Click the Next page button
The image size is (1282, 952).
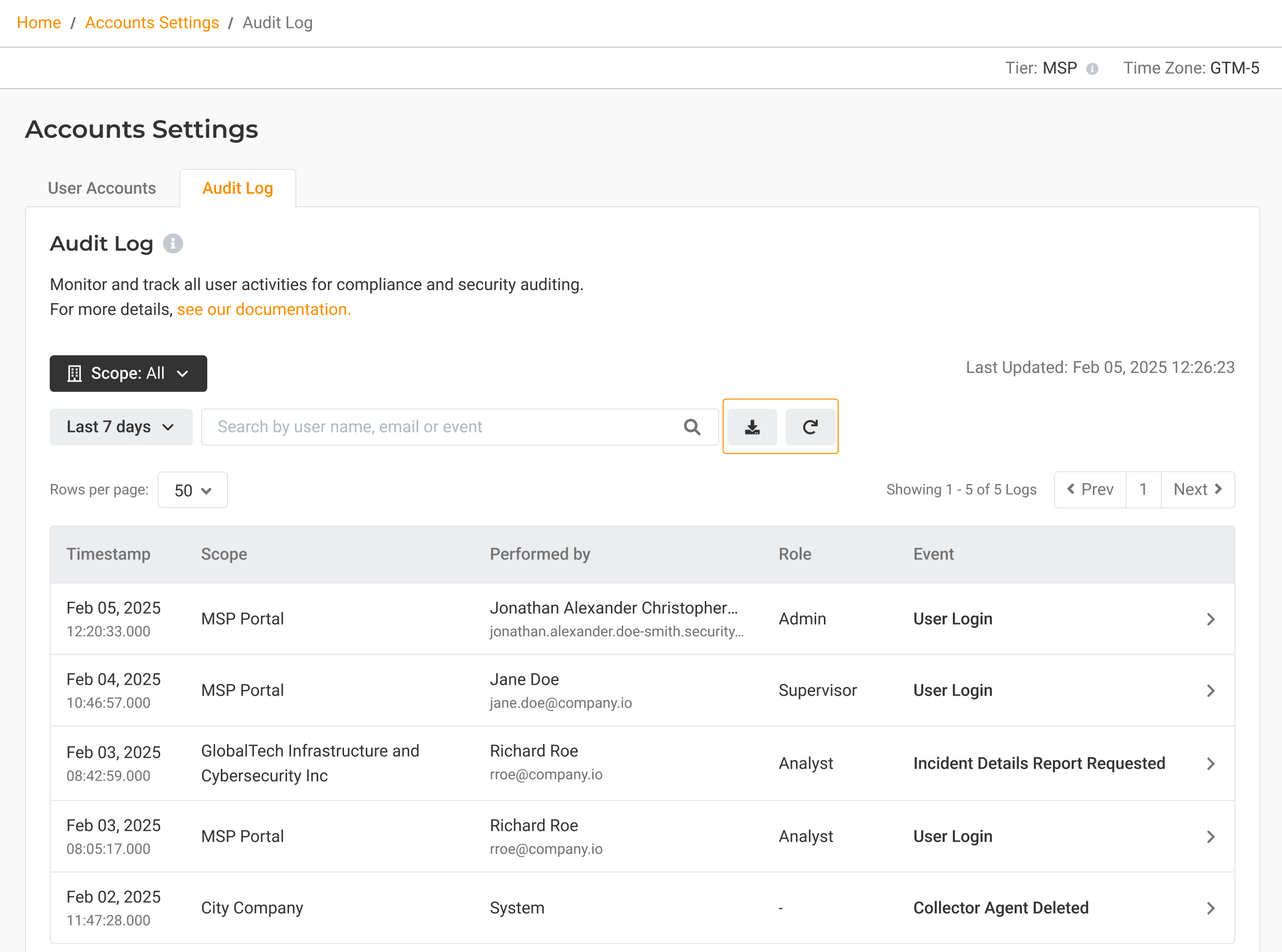tap(1197, 490)
